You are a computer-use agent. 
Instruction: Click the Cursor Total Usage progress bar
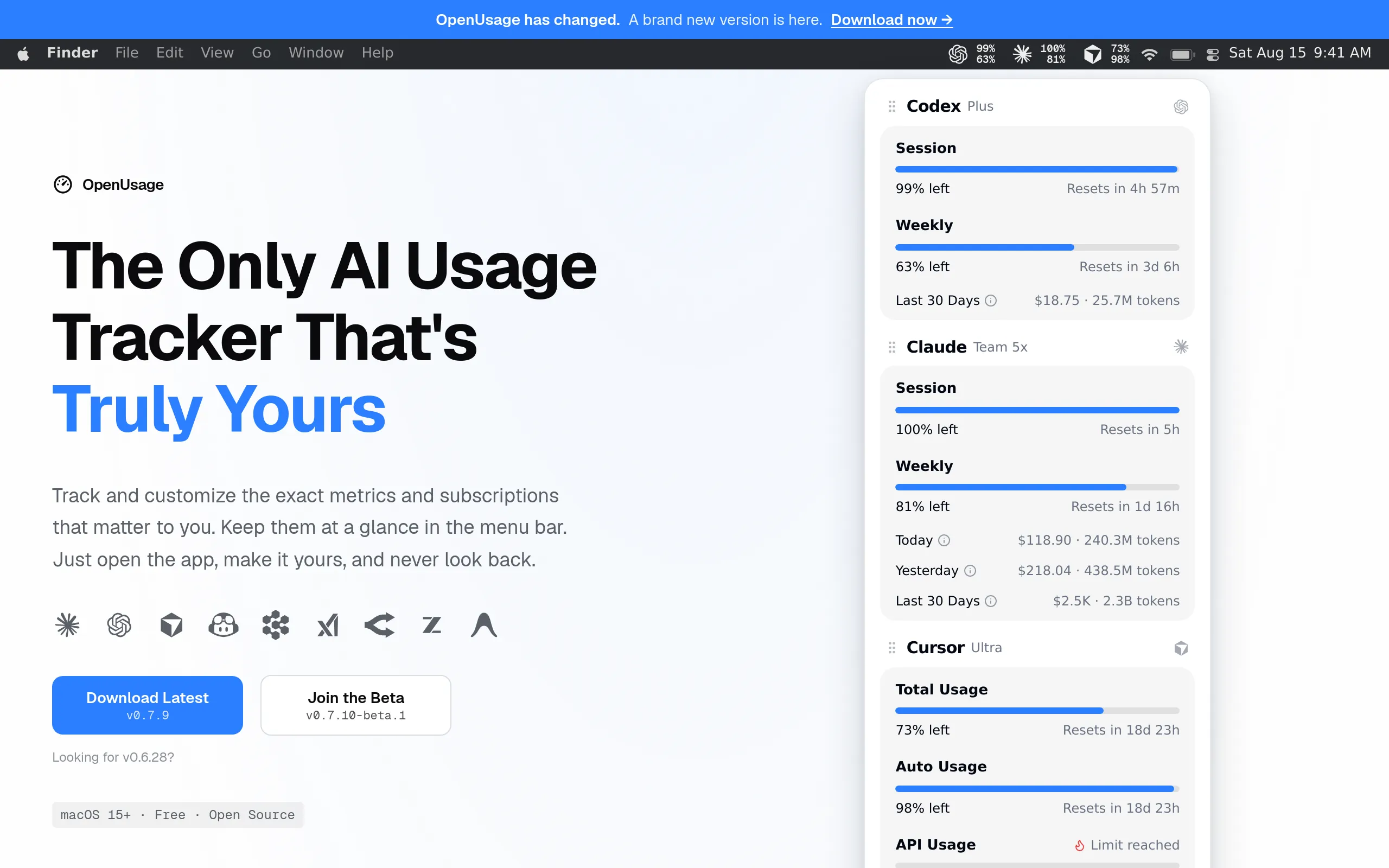point(1037,711)
